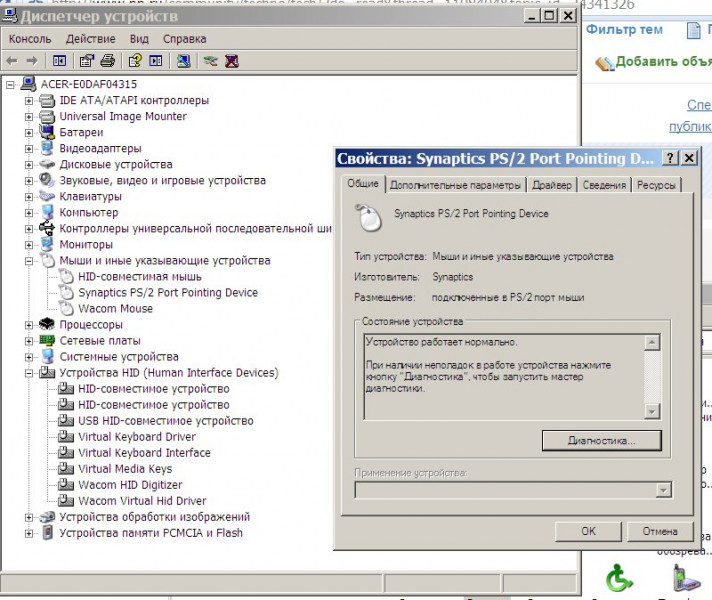Open the Properties toolbar icon
The height and width of the screenshot is (600, 712).
coord(87,61)
